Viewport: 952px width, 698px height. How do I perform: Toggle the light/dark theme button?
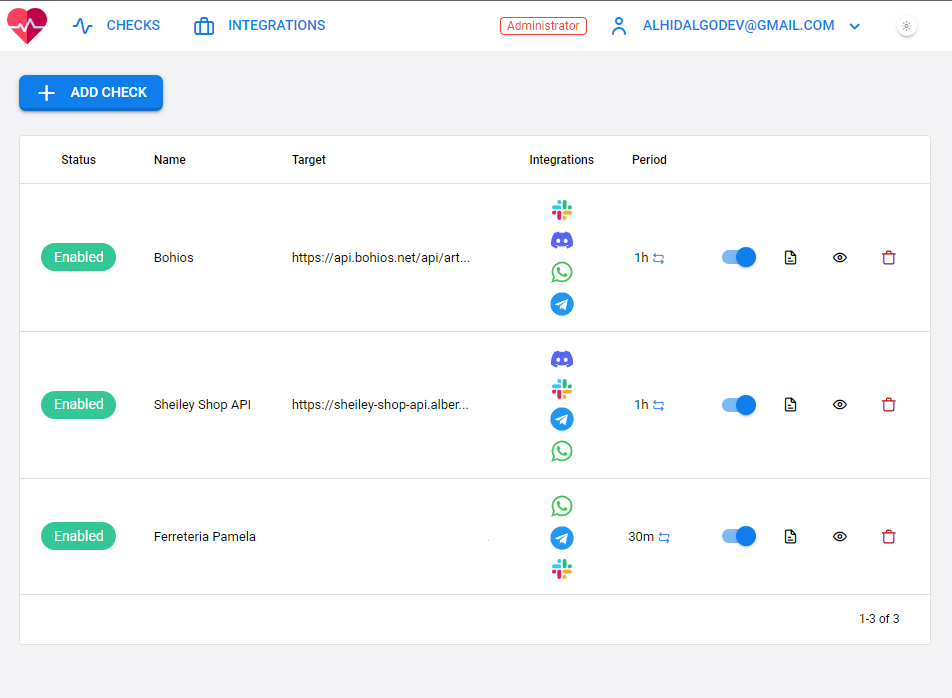click(906, 26)
